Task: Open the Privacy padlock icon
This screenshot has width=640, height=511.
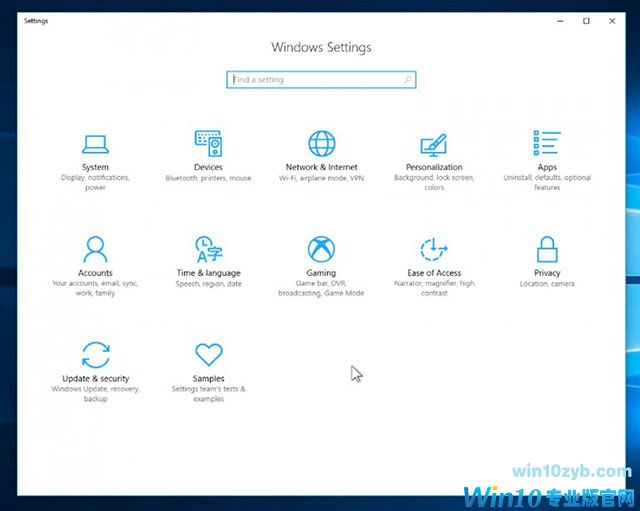Action: pyautogui.click(x=547, y=249)
